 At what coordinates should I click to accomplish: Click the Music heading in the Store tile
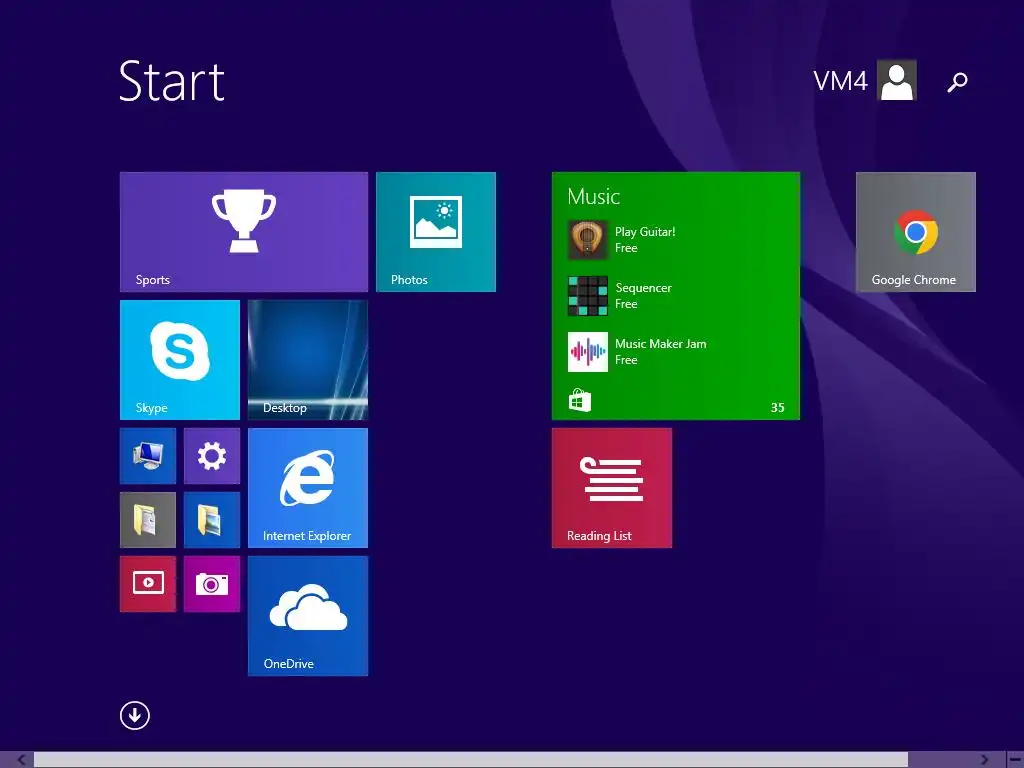[593, 196]
